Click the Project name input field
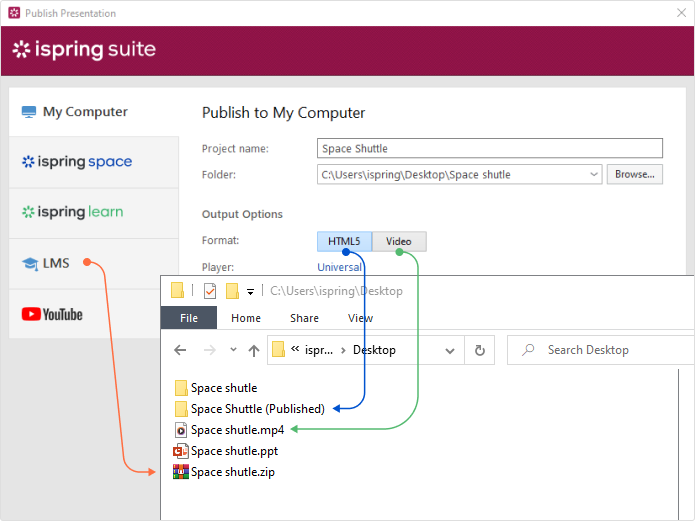The image size is (695, 521). [490, 148]
